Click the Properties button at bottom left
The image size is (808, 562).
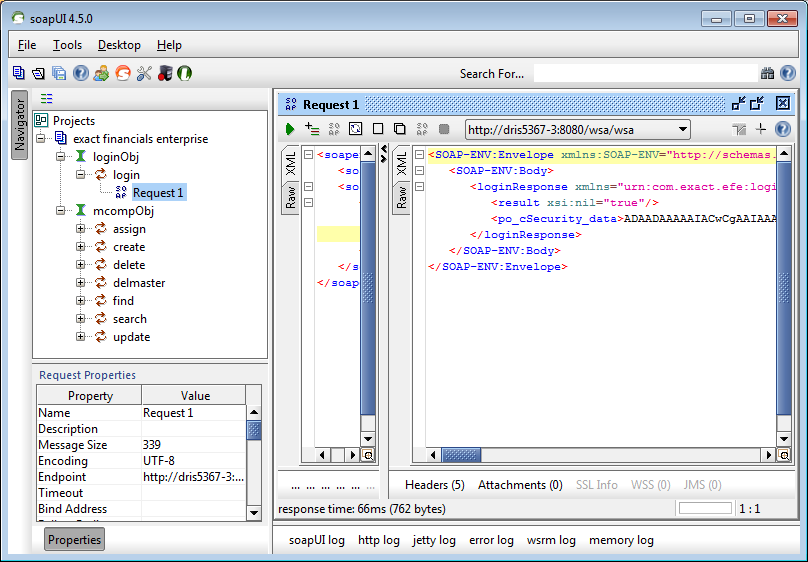click(74, 539)
